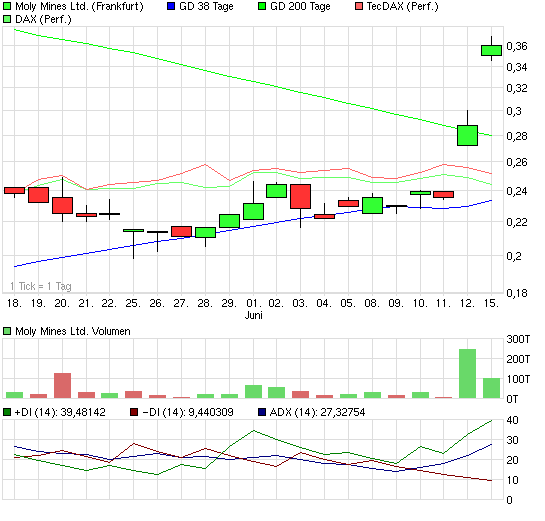
Task: Click the '100T' volume axis label
Action: coord(518,379)
